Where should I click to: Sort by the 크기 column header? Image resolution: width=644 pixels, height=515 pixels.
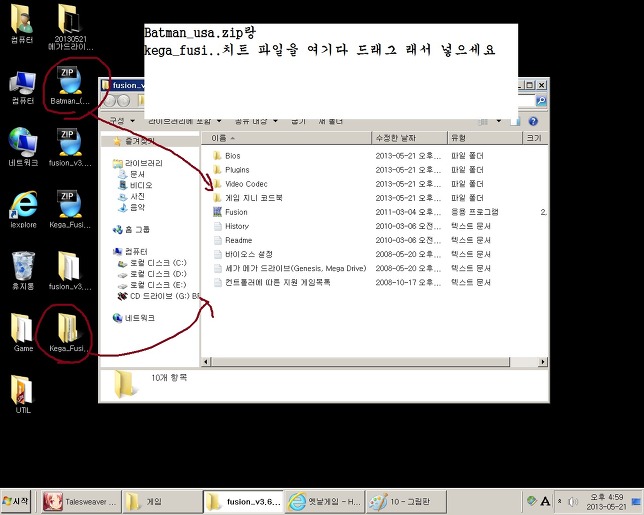point(535,138)
